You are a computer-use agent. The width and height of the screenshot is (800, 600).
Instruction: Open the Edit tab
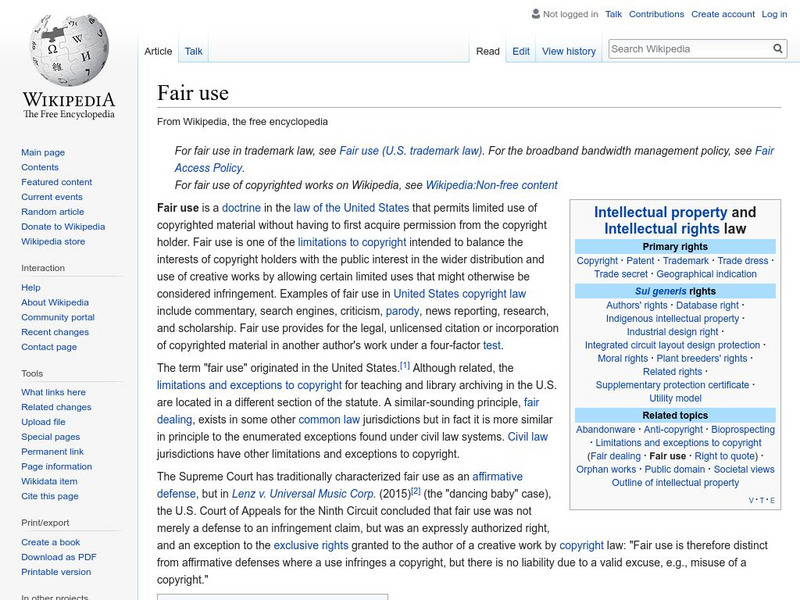[521, 51]
